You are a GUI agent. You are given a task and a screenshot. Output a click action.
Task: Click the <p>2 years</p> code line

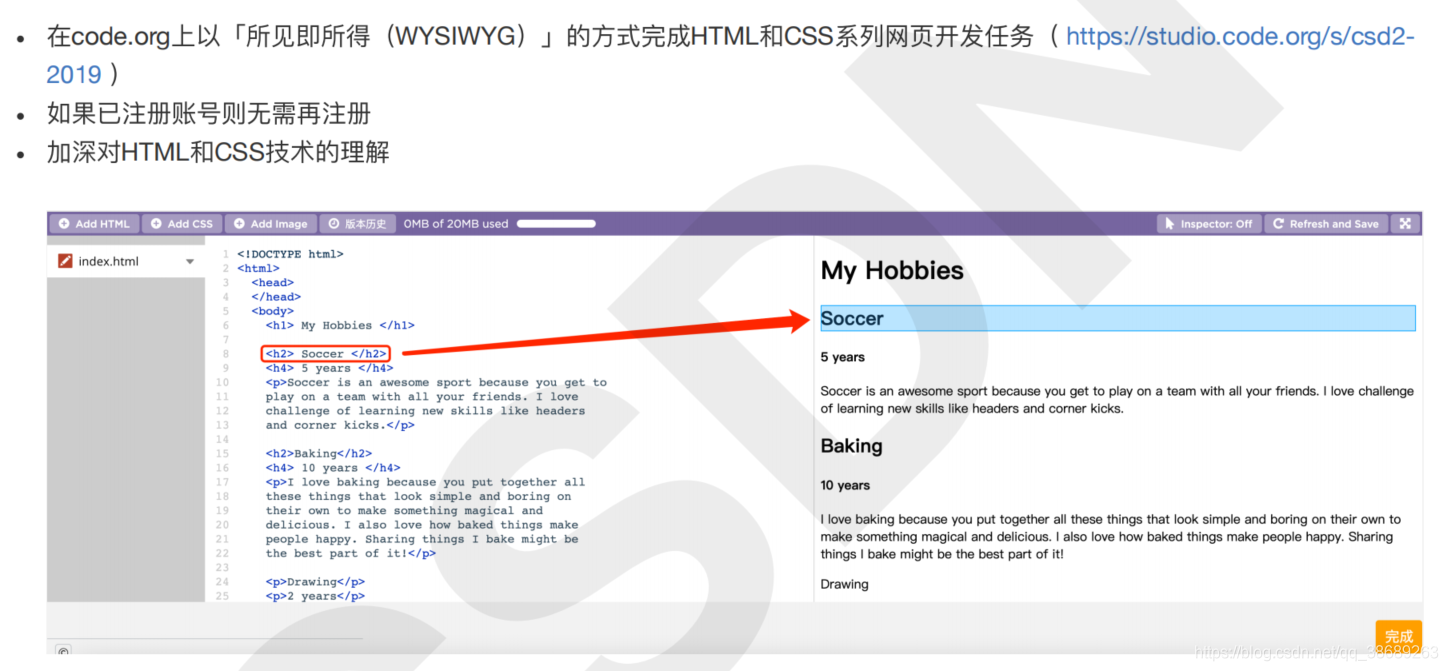[x=315, y=596]
